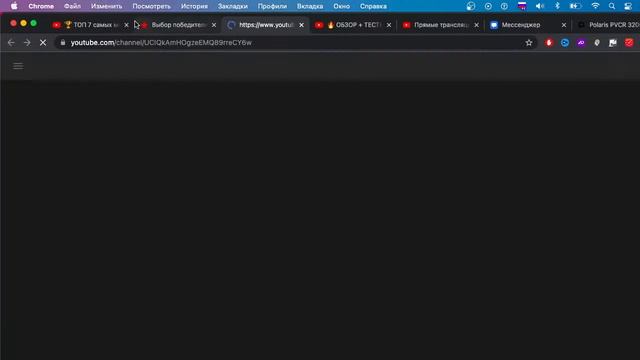Screen dimensions: 640x360
Task: Open battery status menu
Action: point(575,6)
